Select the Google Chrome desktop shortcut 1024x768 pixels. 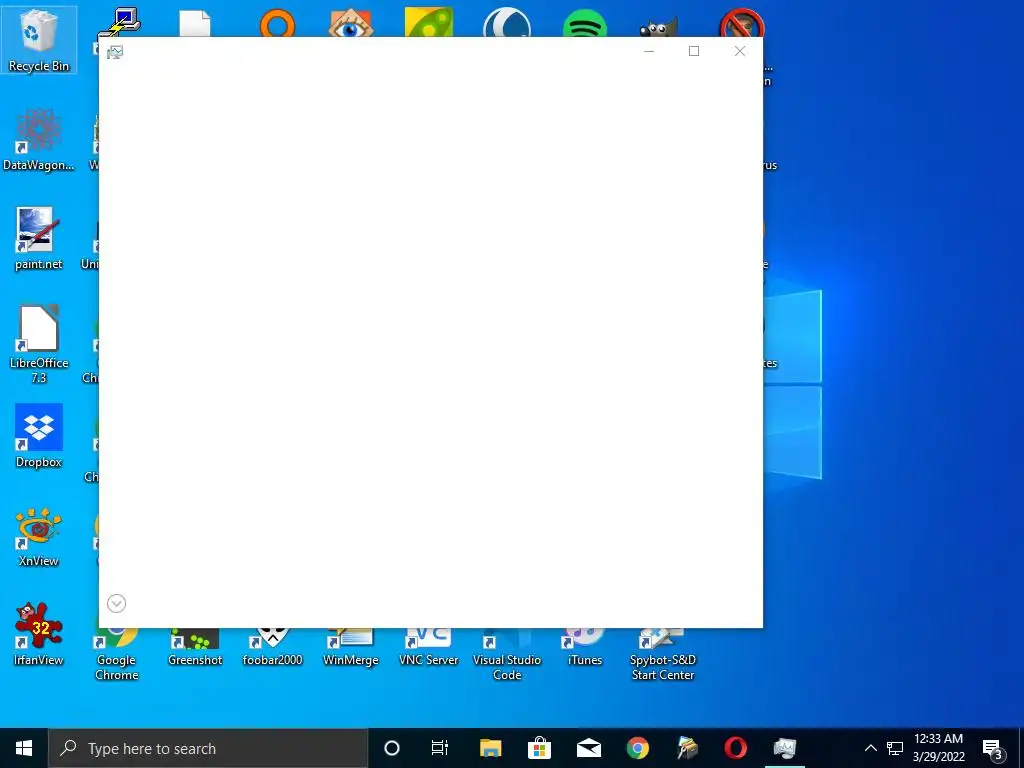click(116, 654)
